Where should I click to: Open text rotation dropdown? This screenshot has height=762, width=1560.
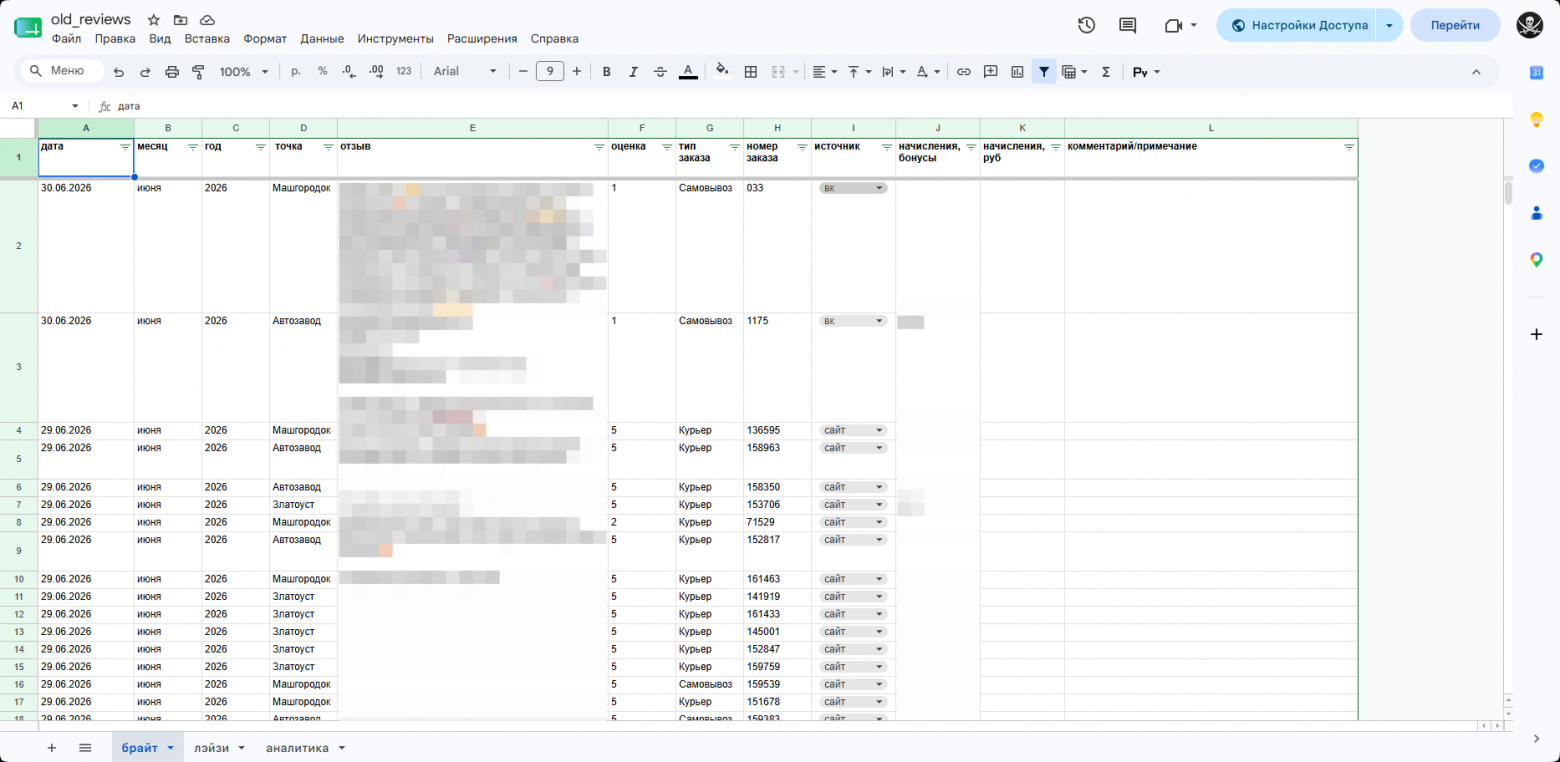coord(929,72)
